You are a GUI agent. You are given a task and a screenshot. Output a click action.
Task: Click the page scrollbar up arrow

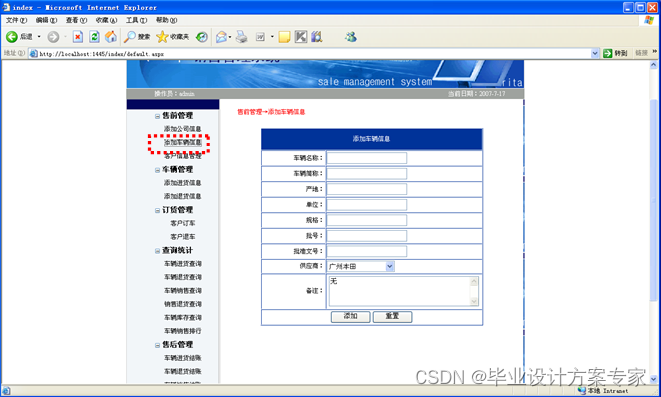pos(653,65)
